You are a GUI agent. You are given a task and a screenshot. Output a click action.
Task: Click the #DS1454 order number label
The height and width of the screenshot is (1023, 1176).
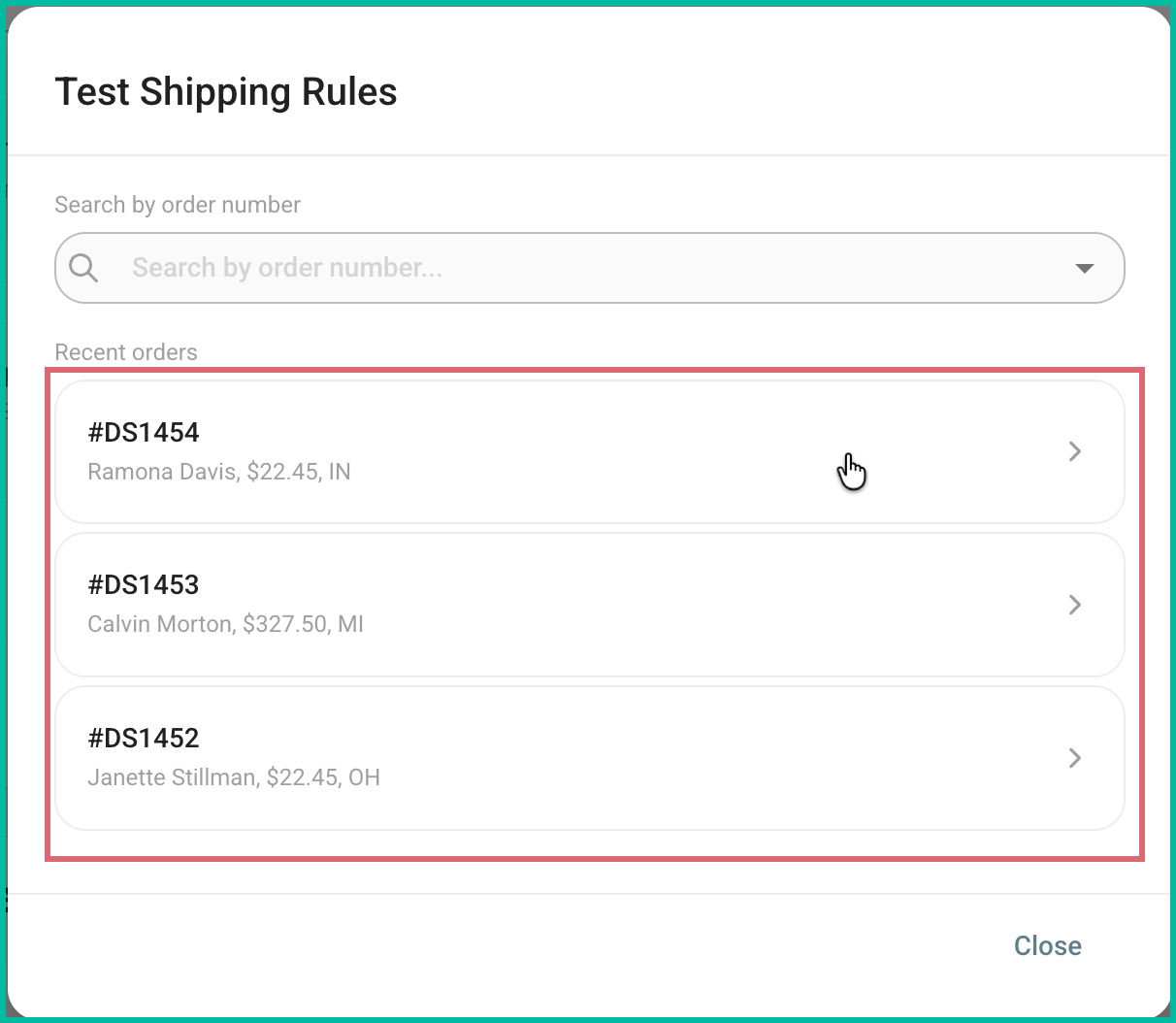click(143, 432)
